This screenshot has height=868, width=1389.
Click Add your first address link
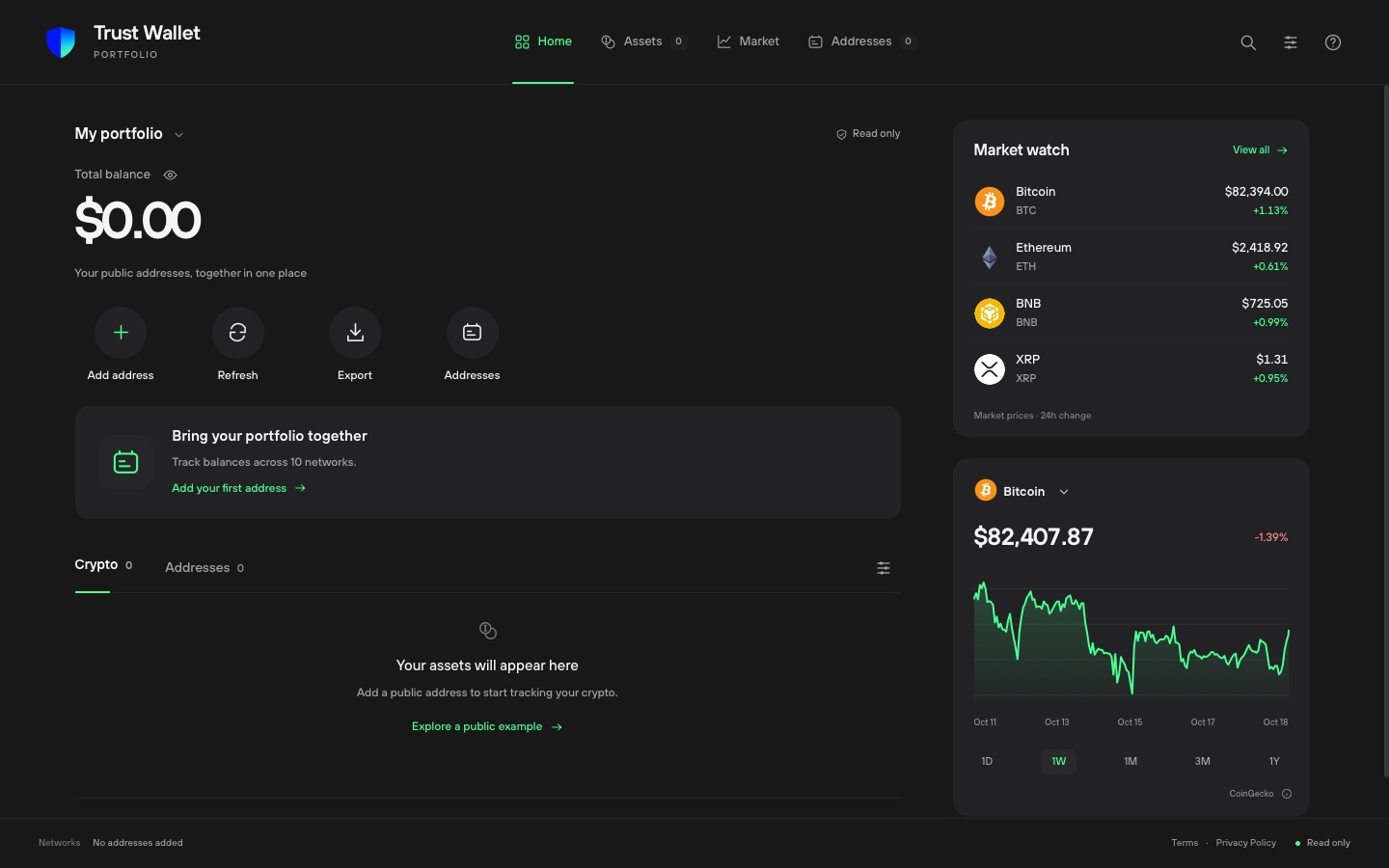(x=238, y=488)
